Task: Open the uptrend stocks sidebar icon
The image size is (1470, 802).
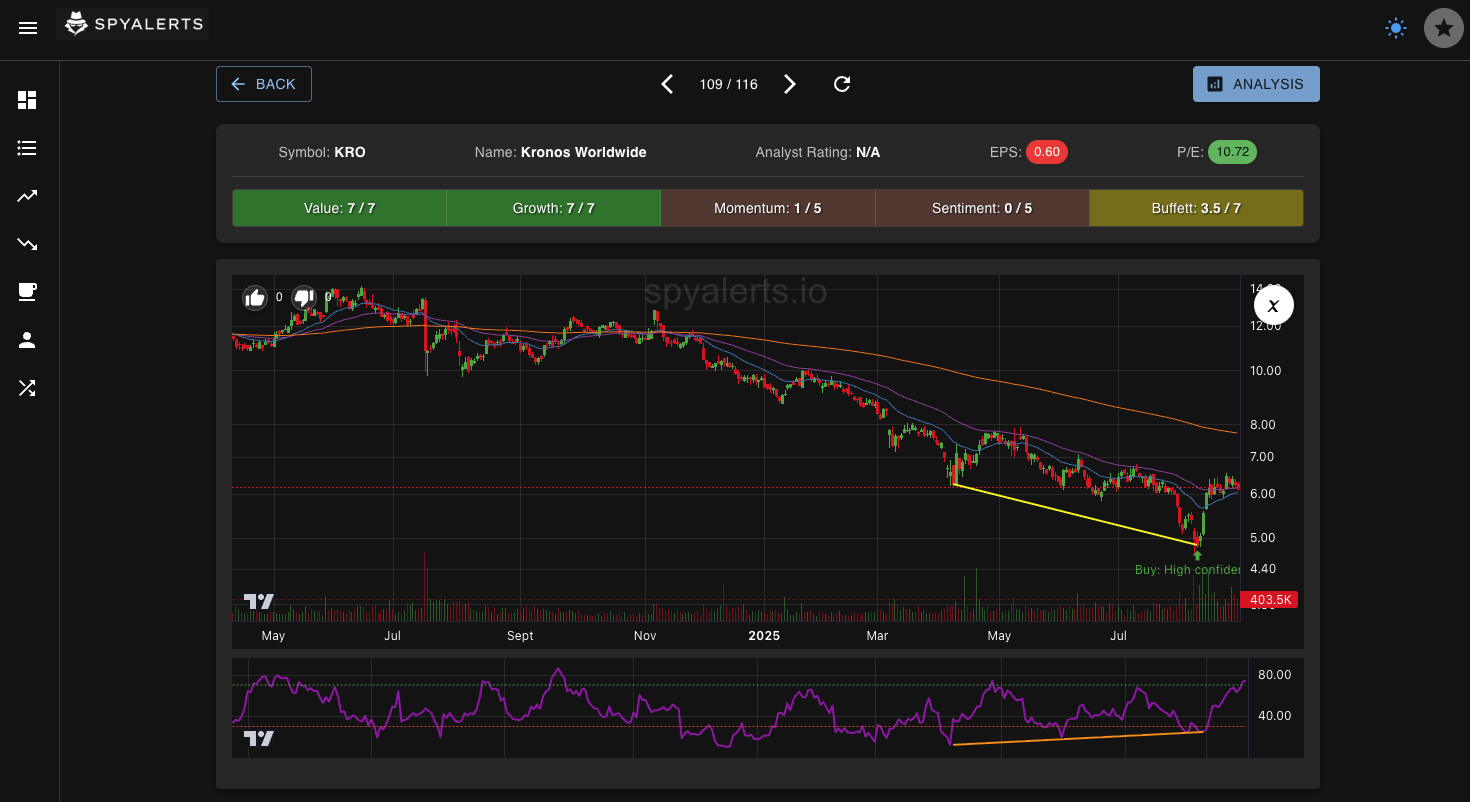Action: click(x=27, y=196)
